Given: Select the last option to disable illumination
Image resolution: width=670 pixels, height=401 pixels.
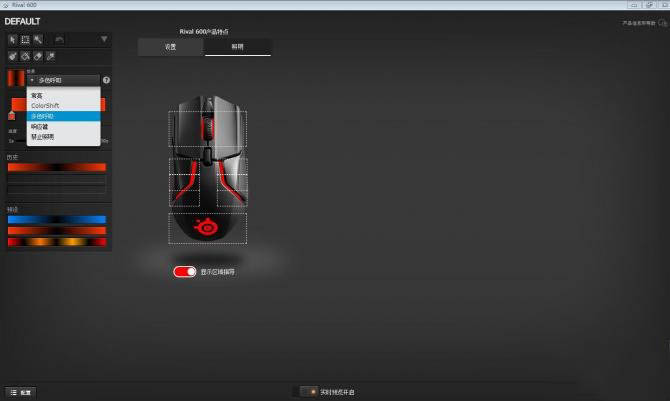Looking at the screenshot, I should 63,137.
